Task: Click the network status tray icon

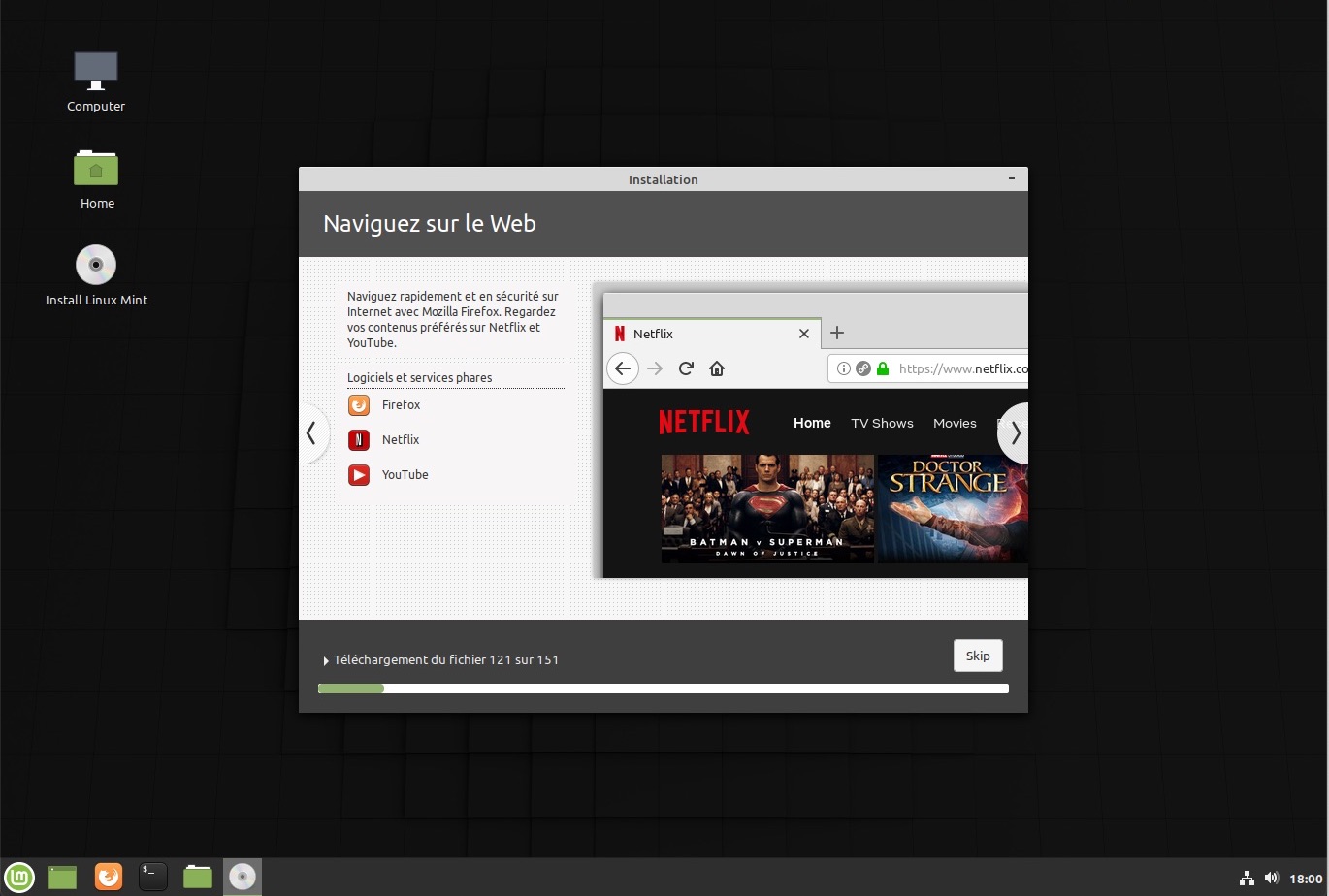Action: coord(1248,879)
